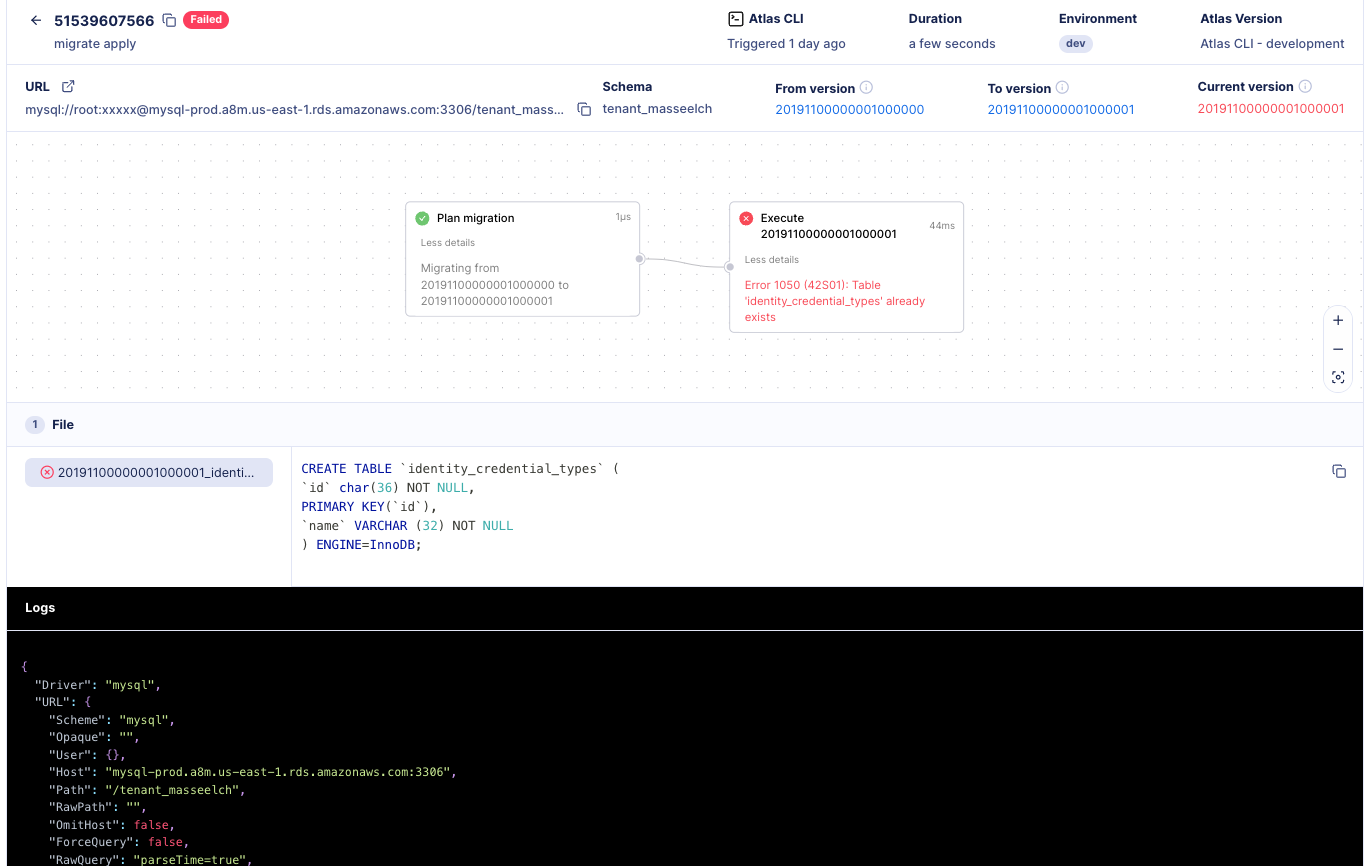Copy the CREATE TABLE SQL snippet
This screenshot has width=1370, height=866.
click(x=1338, y=470)
